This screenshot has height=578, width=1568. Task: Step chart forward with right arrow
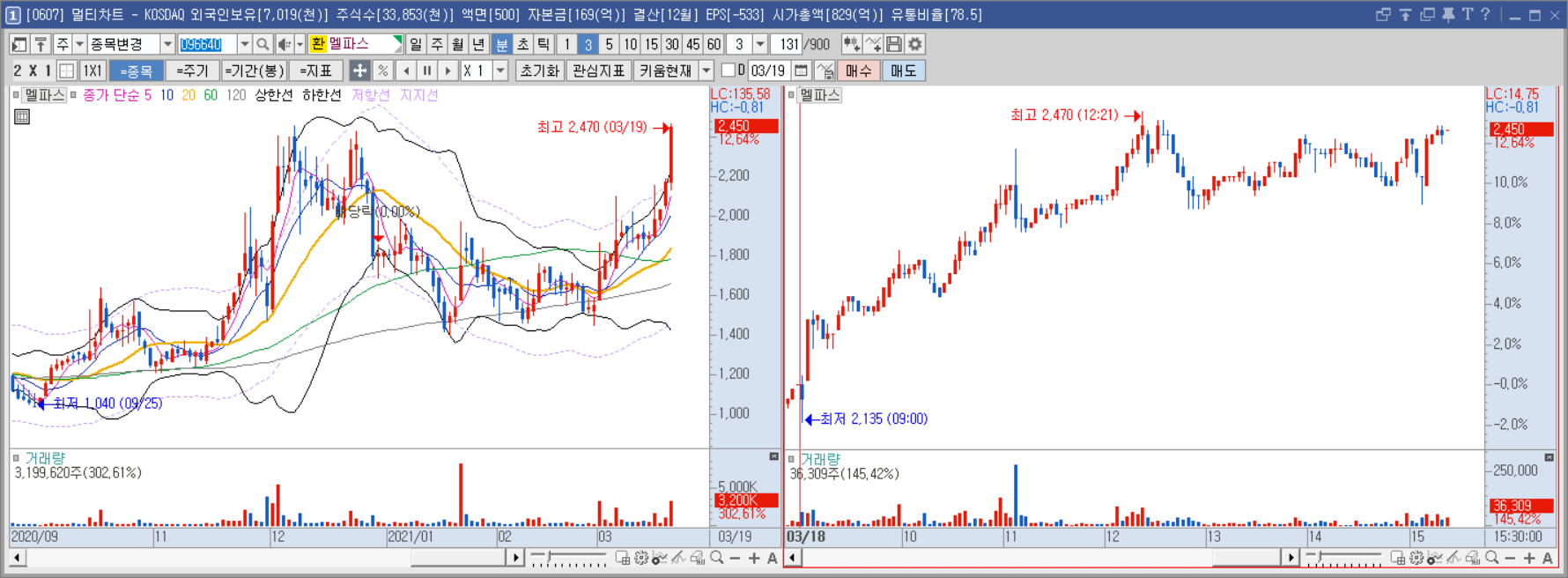tap(448, 70)
